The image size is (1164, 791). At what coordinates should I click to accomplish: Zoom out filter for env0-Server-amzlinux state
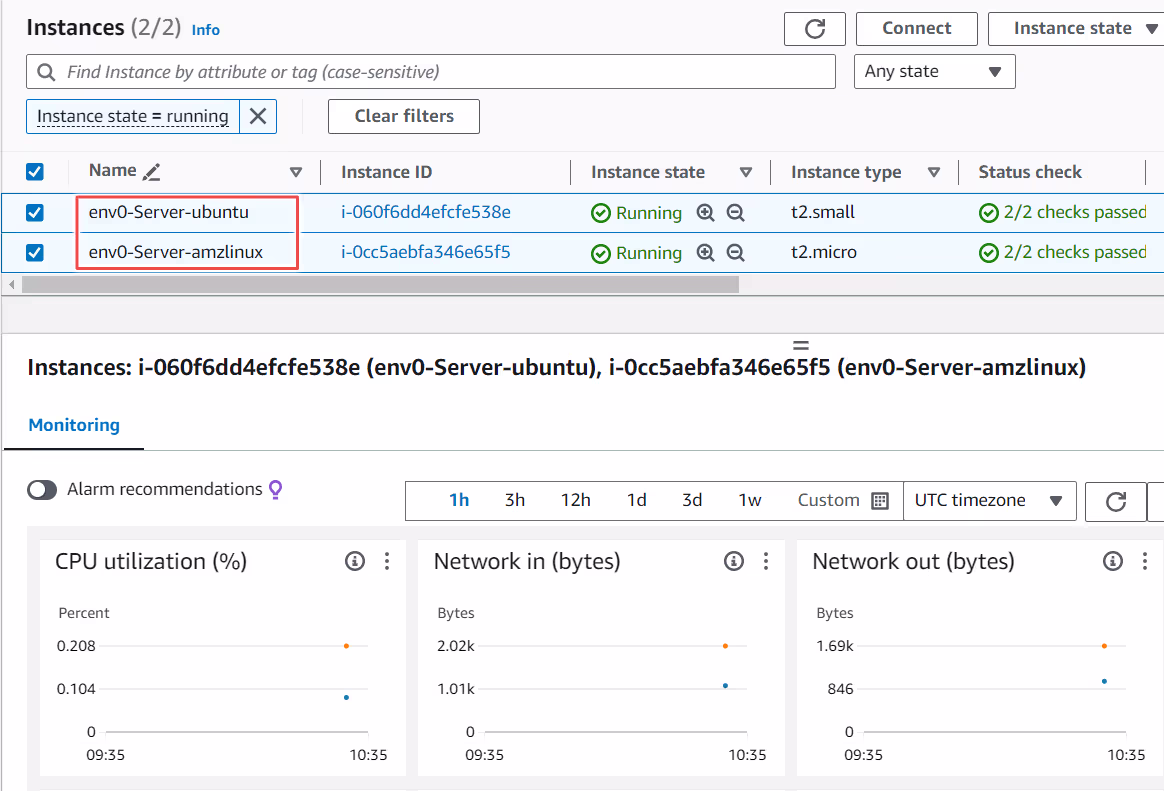pyautogui.click(x=735, y=253)
